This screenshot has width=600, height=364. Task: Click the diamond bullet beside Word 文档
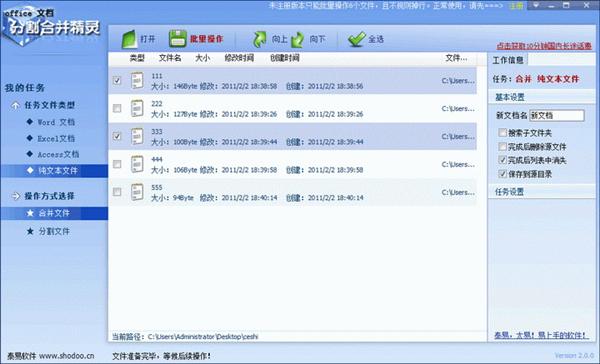(29, 122)
